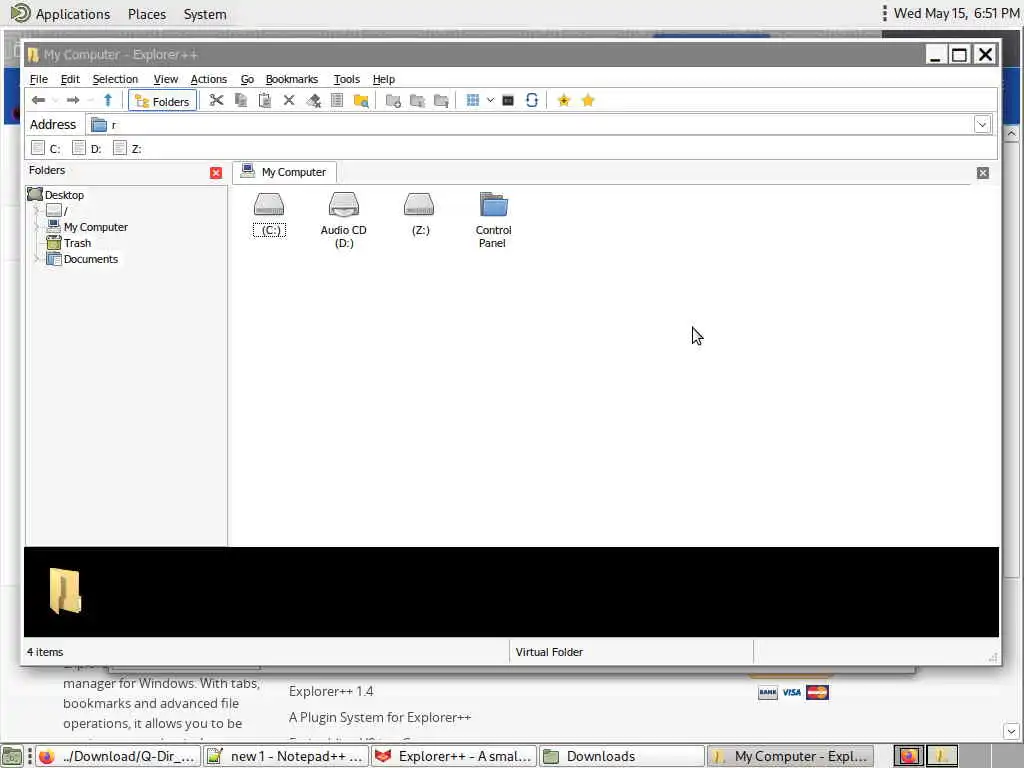Screen dimensions: 1024x768
Task: Open the Bookmarks menu
Action: pyautogui.click(x=291, y=79)
